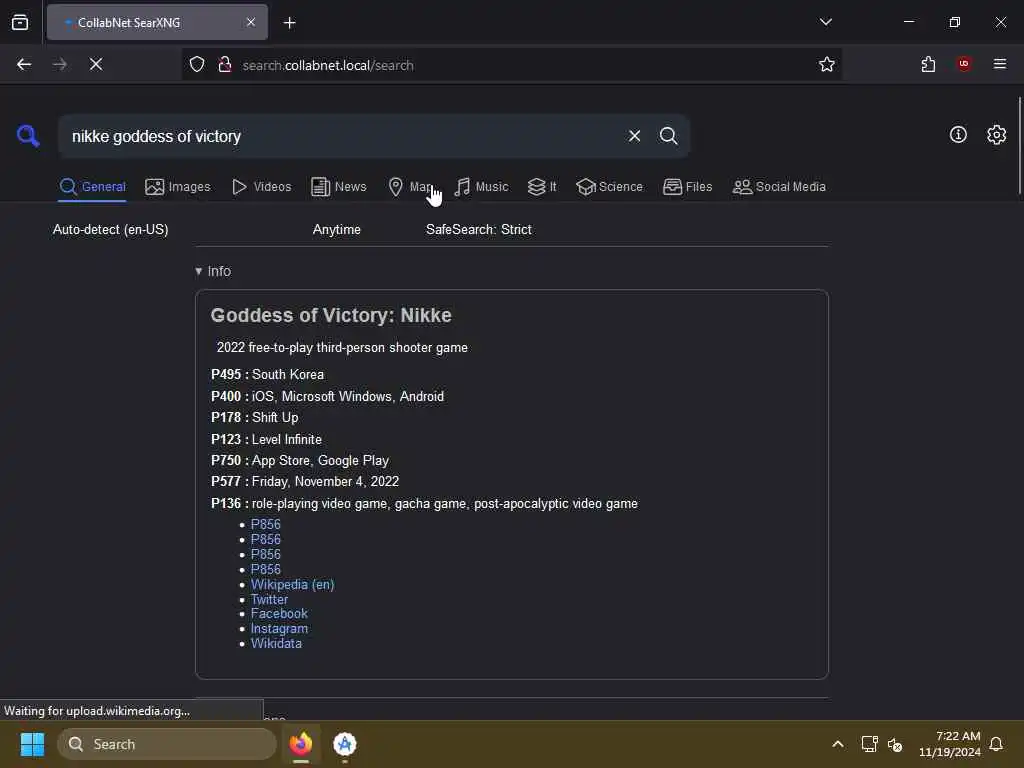Open Firefox application hamburger menu
The height and width of the screenshot is (768, 1024).
pos(1000,64)
